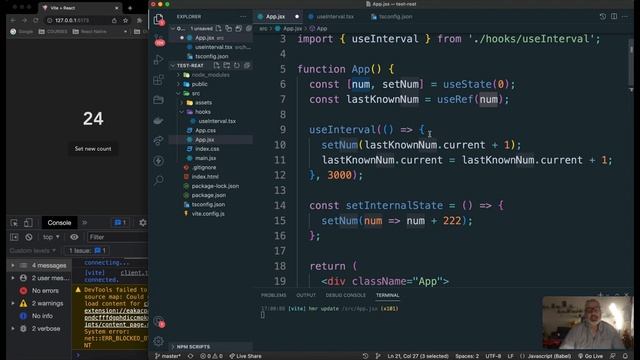Open package.json in the file tree
This screenshot has width=640, height=360.
(209, 195)
